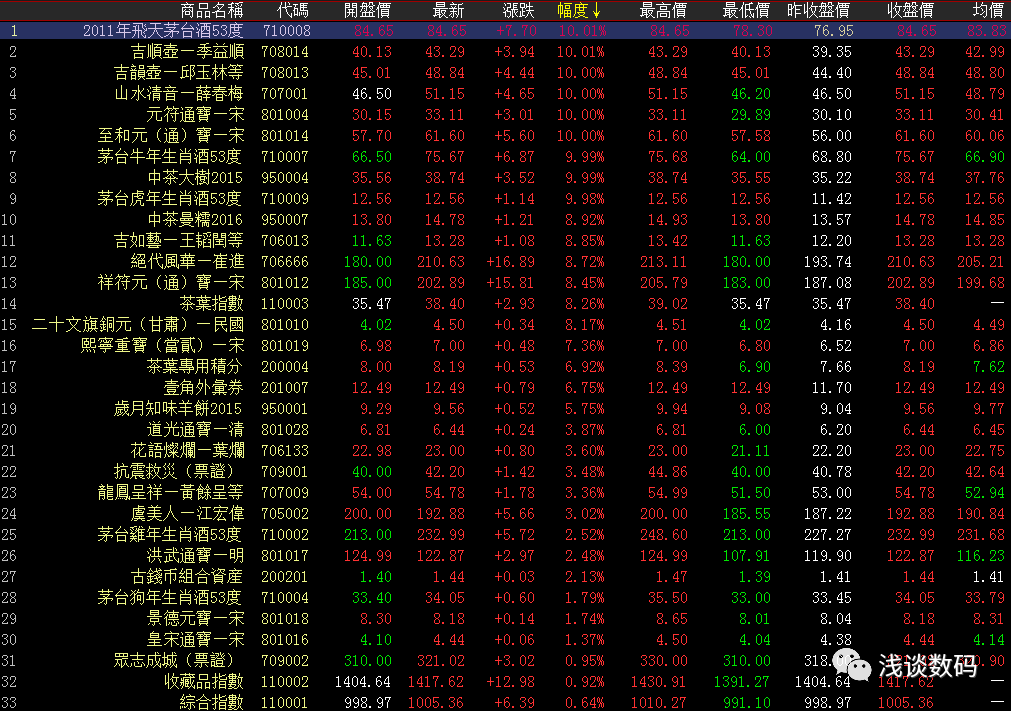Click highest price 1430.91
The image size is (1011, 711).
point(659,681)
